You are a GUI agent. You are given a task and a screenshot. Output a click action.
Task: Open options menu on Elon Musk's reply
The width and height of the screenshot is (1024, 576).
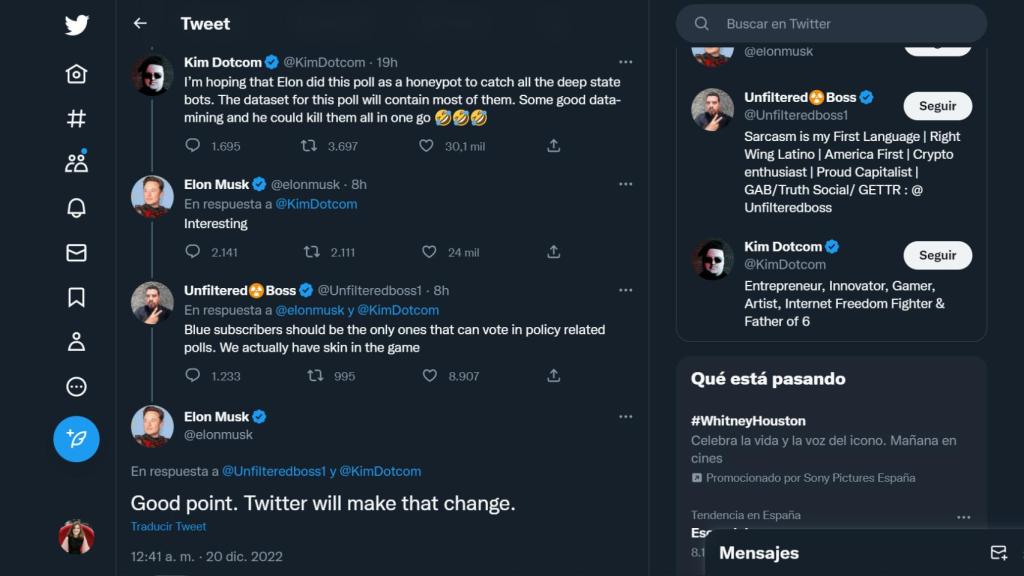[x=626, y=184]
